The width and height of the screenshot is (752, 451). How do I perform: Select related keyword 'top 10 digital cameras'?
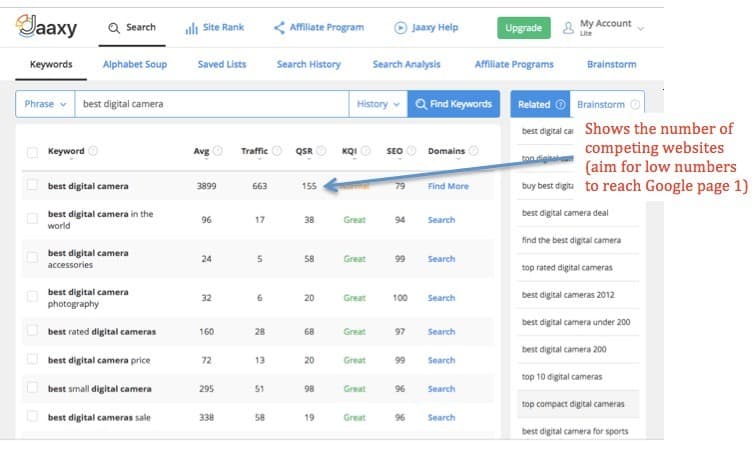click(562, 377)
